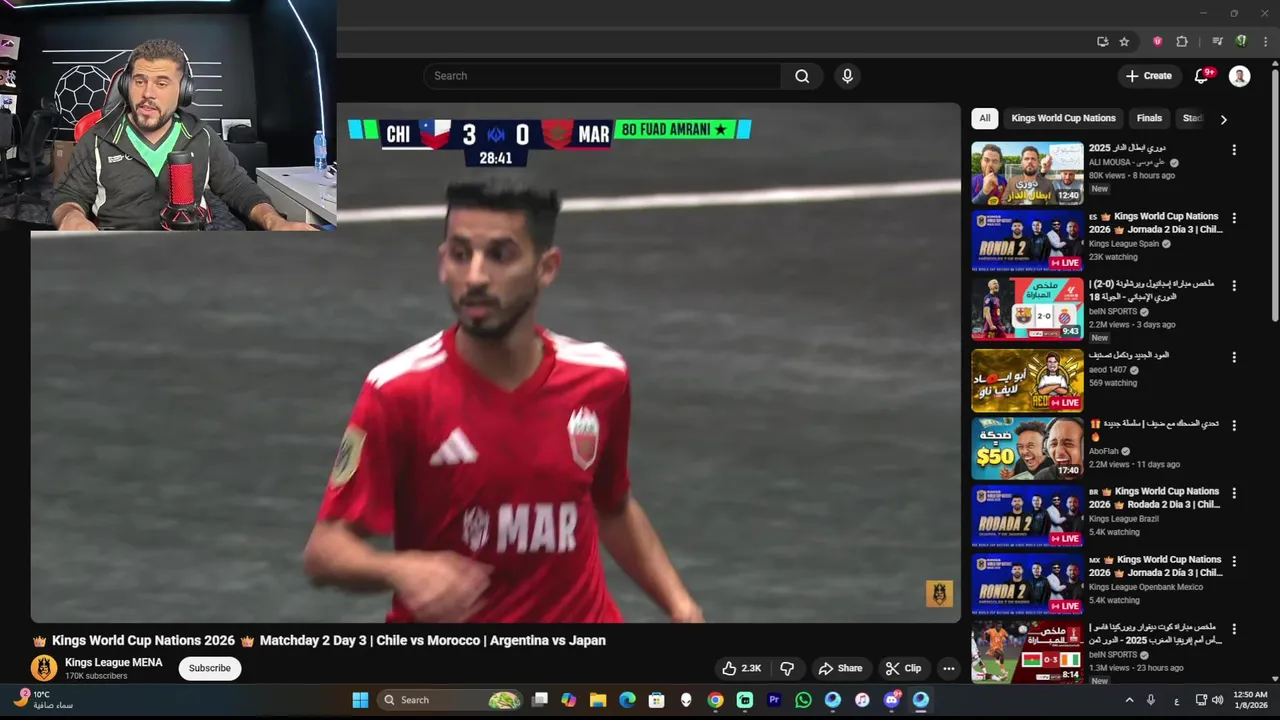Click the install app icon in address bar
The height and width of the screenshot is (720, 1280).
1102,41
